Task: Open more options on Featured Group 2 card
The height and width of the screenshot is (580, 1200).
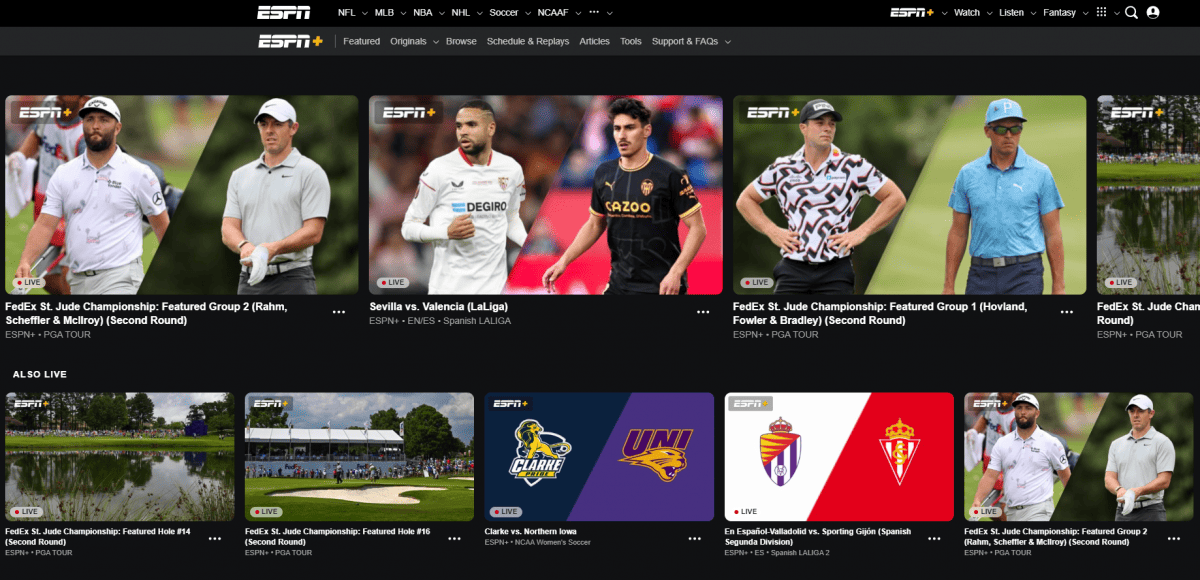Action: point(339,312)
